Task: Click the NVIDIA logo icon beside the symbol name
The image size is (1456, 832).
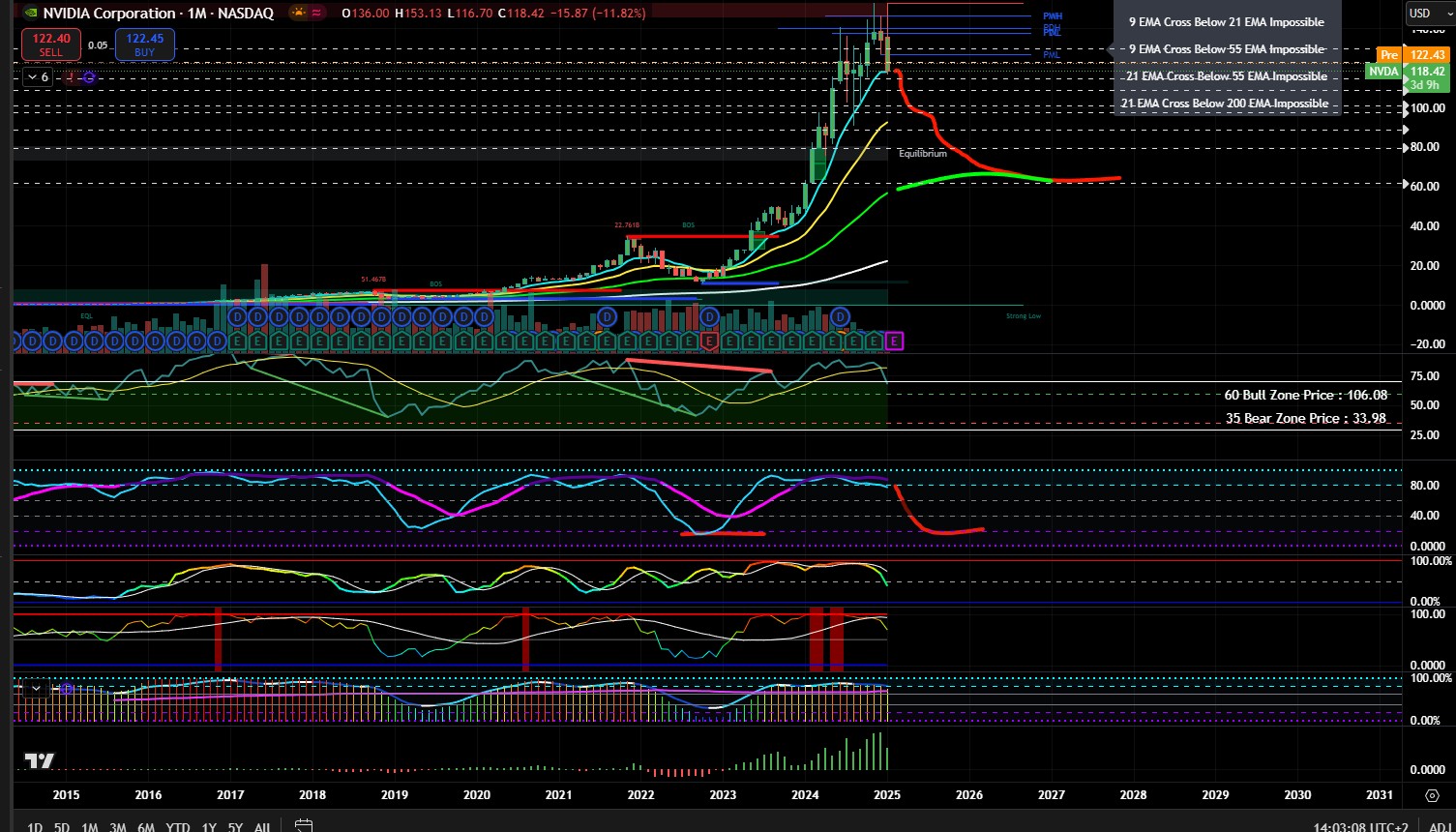Action: 30,14
